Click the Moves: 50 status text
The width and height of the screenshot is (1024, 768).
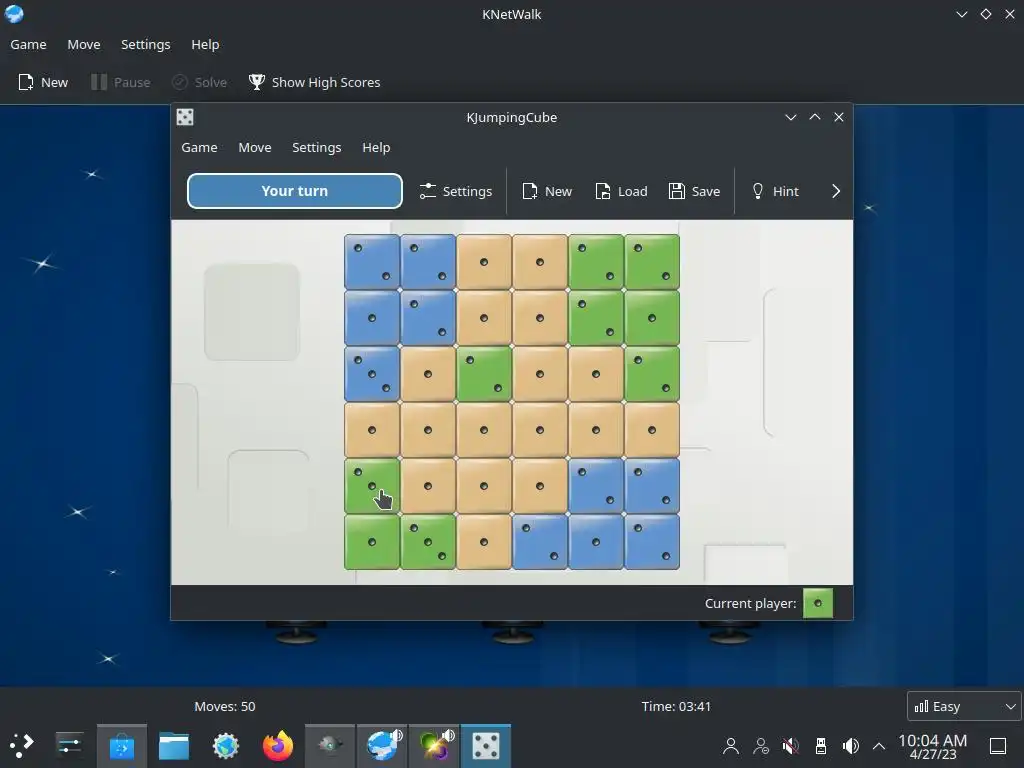tap(225, 706)
